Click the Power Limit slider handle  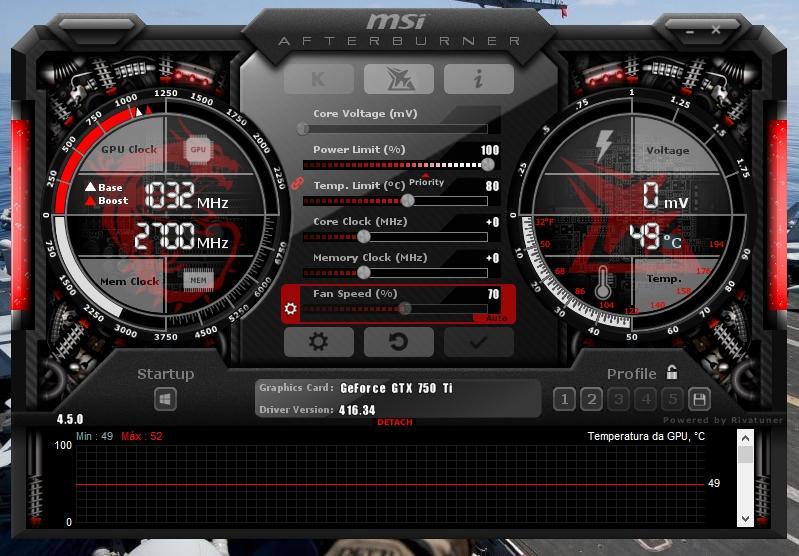point(488,165)
